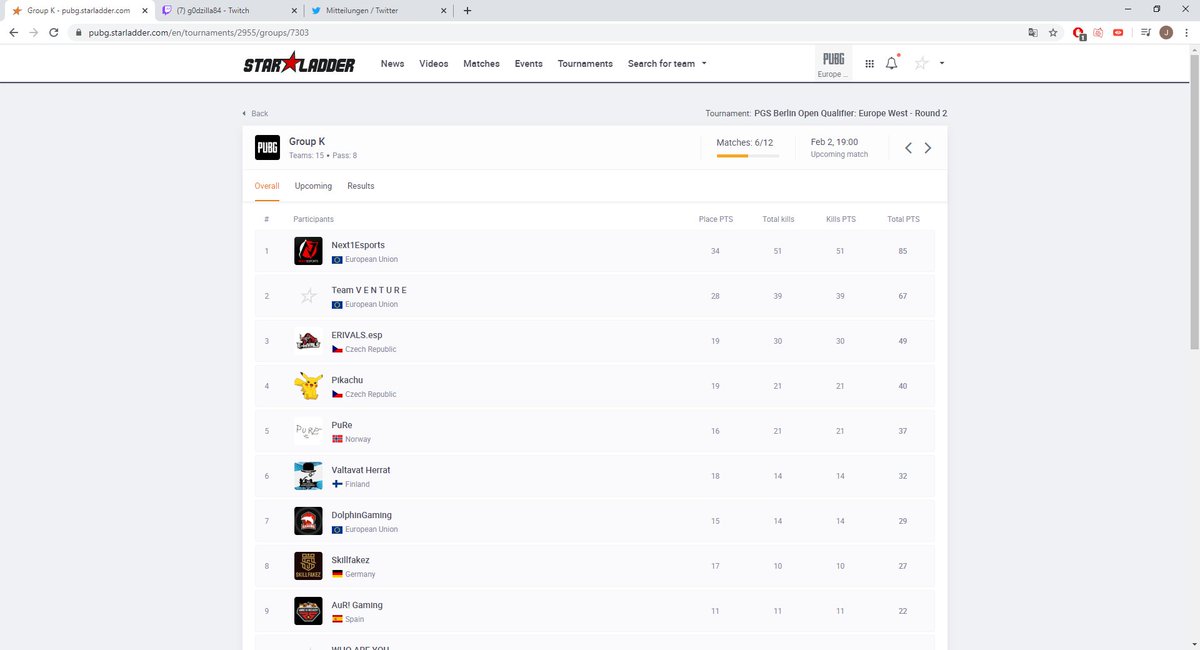1200x650 pixels.
Task: Open PuRe team name
Action: point(342,425)
